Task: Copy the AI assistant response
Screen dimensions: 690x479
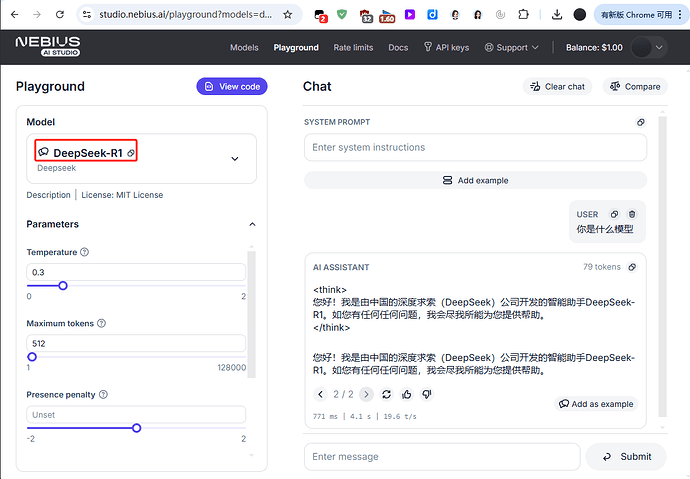Action: 632,267
